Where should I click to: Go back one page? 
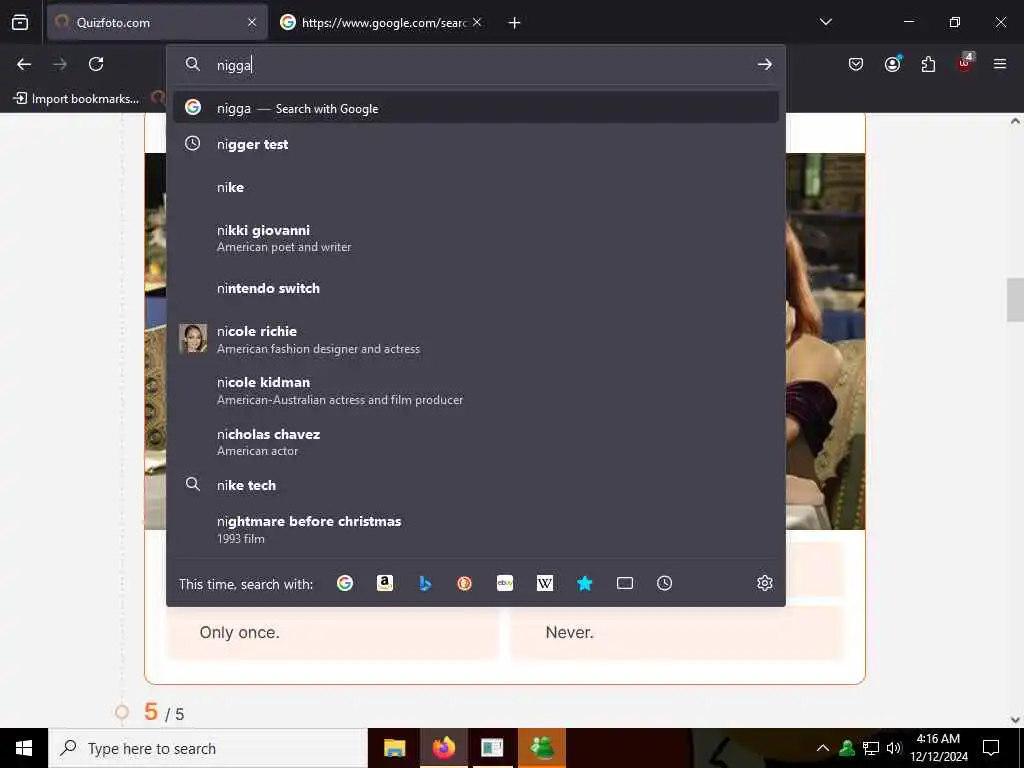coord(24,64)
